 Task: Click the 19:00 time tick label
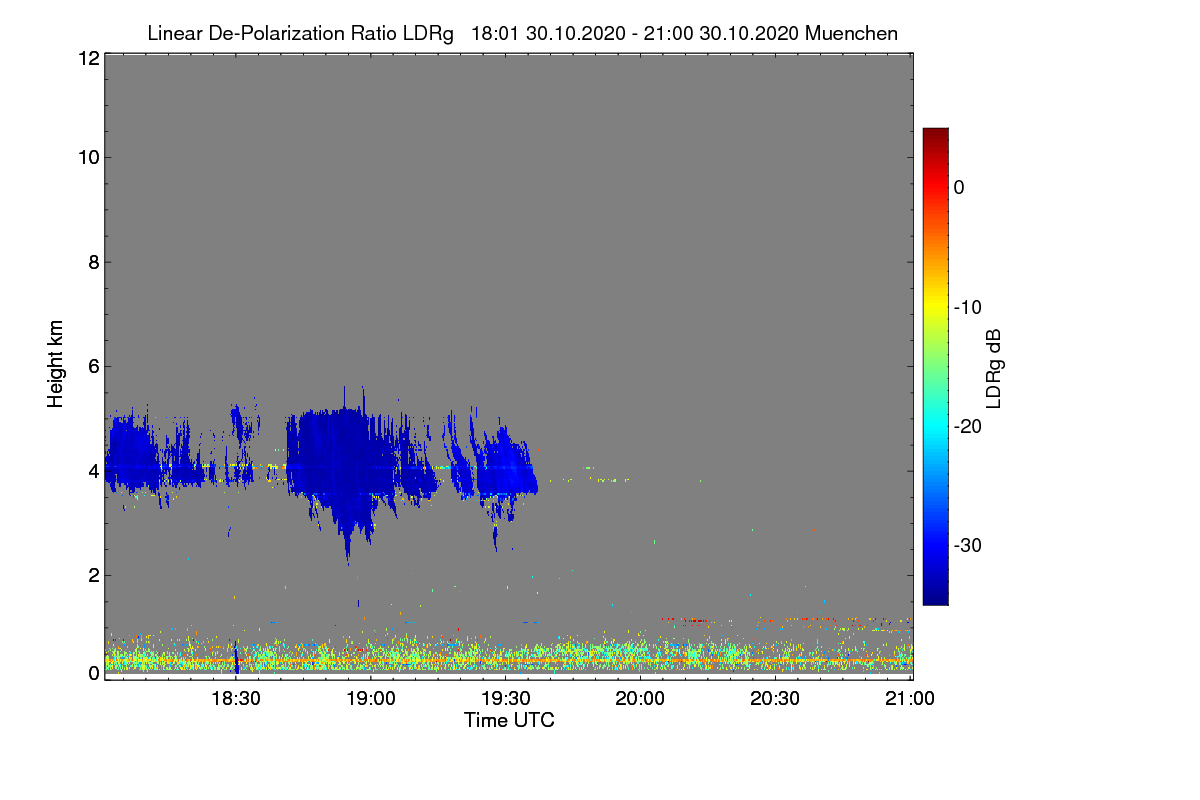(370, 699)
